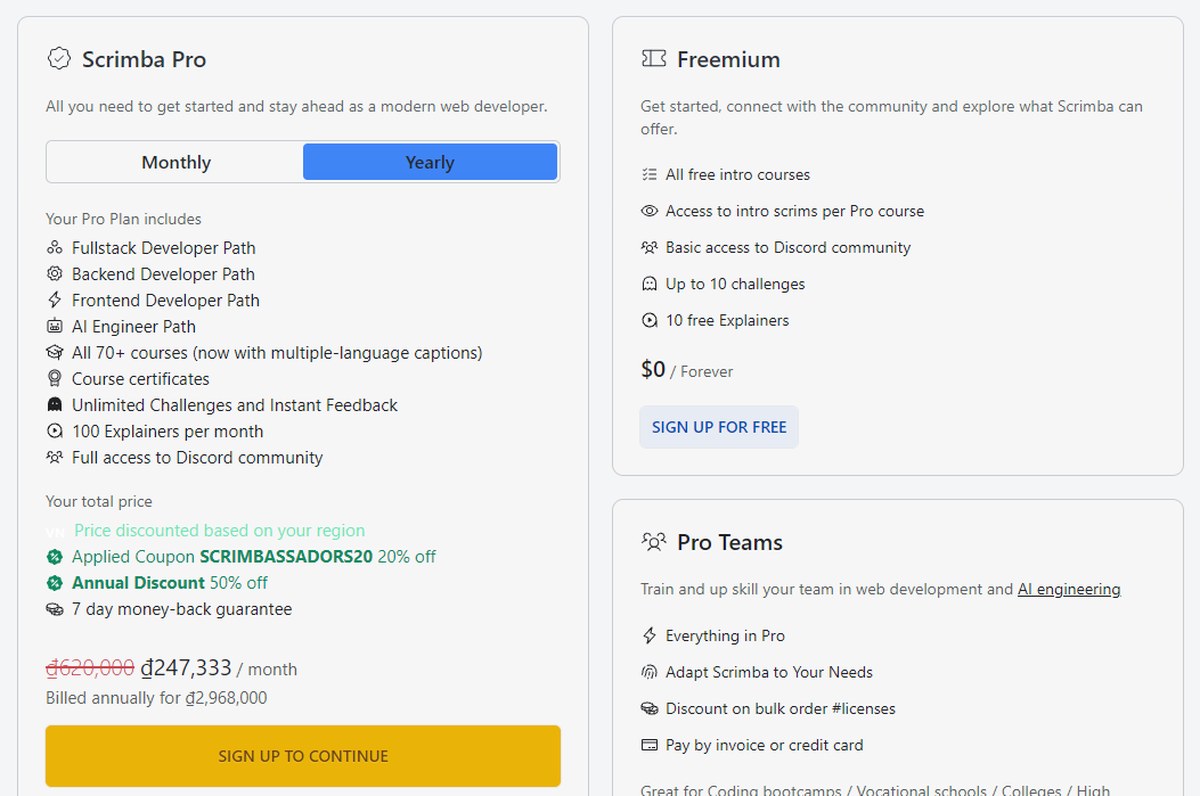Click the Sign Up For Free button
Viewport: 1200px width, 796px height.
click(719, 427)
